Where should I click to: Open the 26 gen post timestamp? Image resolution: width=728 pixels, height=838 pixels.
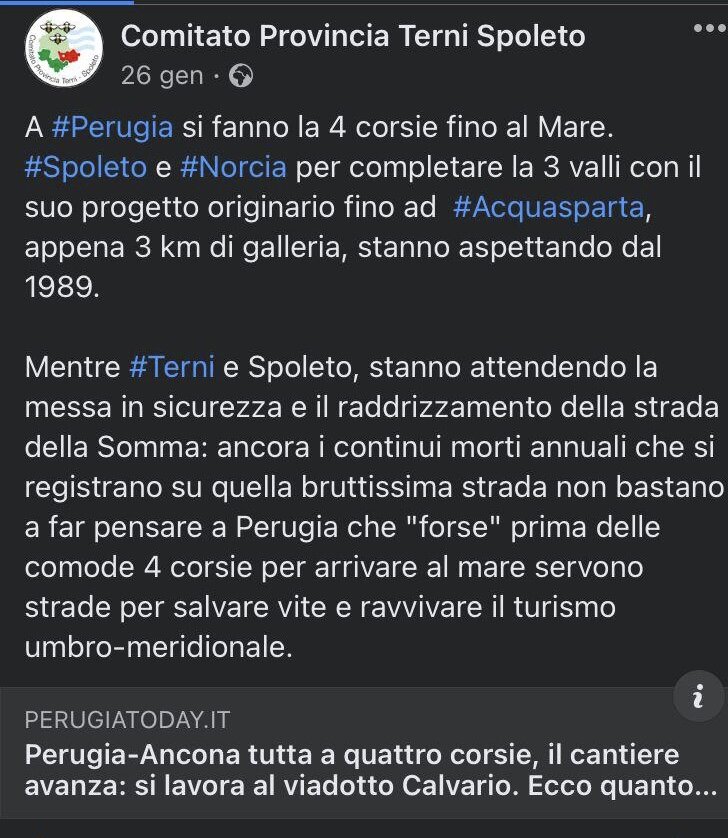[x=162, y=76]
